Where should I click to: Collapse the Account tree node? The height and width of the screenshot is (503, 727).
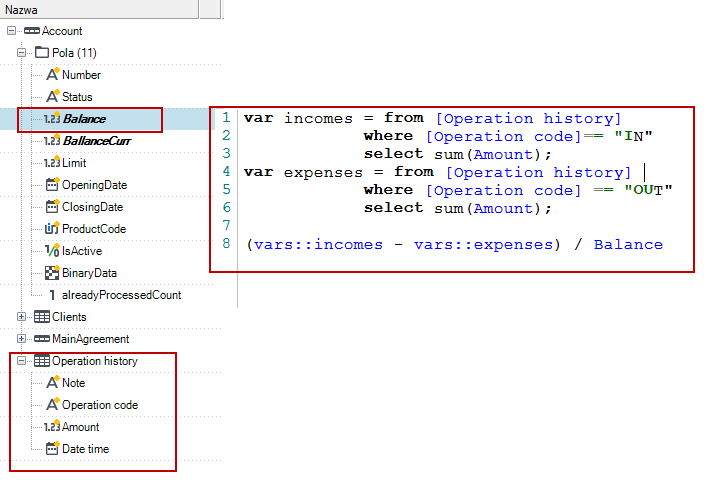coord(12,31)
